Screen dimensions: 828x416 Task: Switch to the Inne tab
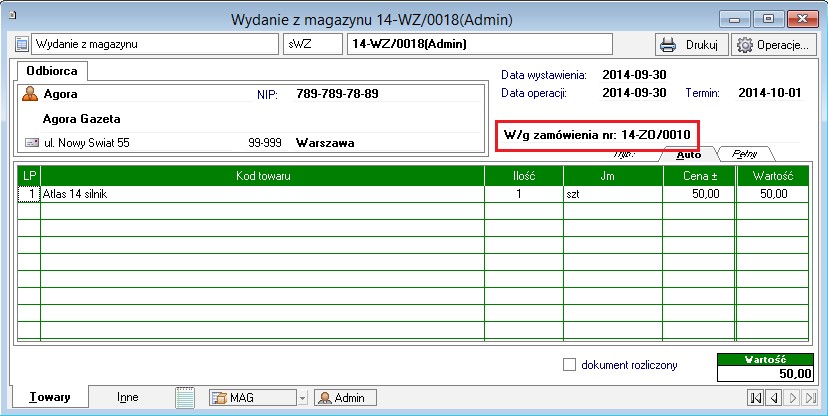pyautogui.click(x=127, y=397)
